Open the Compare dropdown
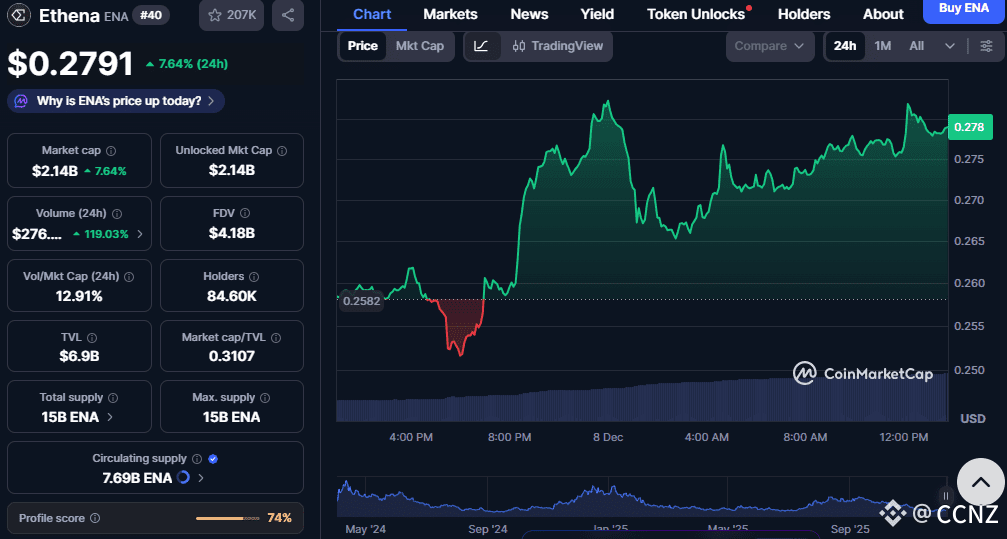This screenshot has width=1007, height=539. (x=769, y=46)
